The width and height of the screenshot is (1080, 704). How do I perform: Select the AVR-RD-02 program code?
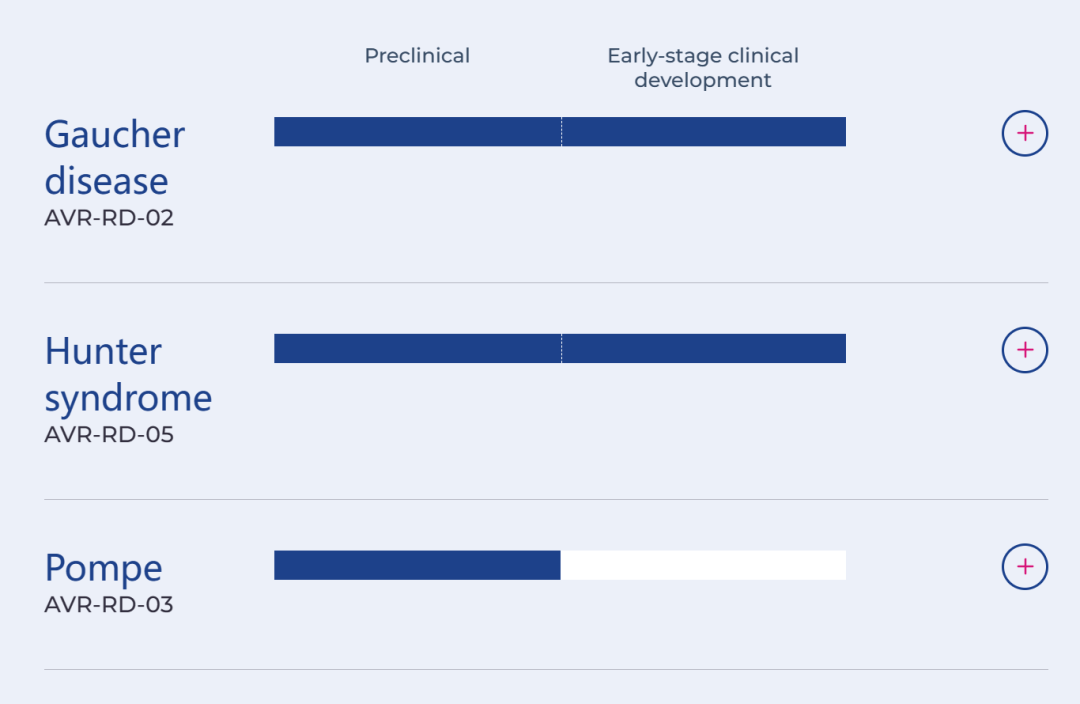[x=109, y=218]
